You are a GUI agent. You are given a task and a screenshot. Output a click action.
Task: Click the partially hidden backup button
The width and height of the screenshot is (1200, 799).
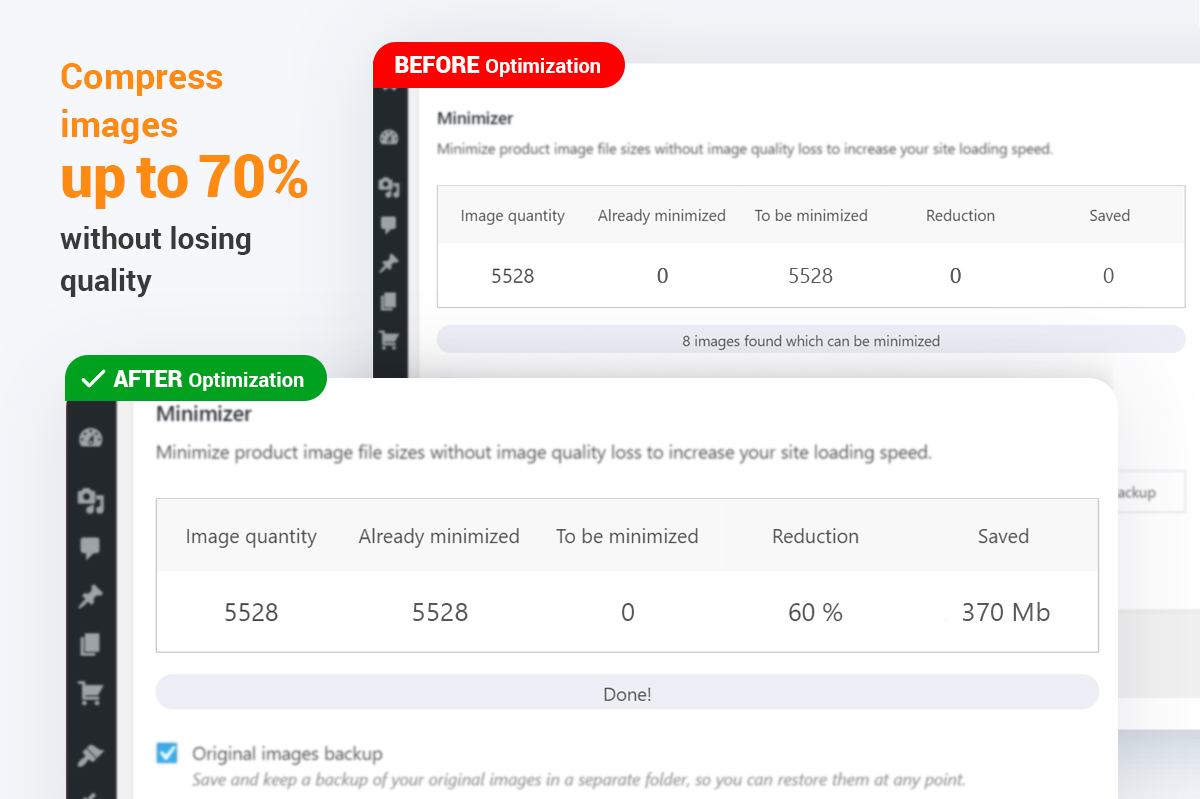coord(1150,492)
